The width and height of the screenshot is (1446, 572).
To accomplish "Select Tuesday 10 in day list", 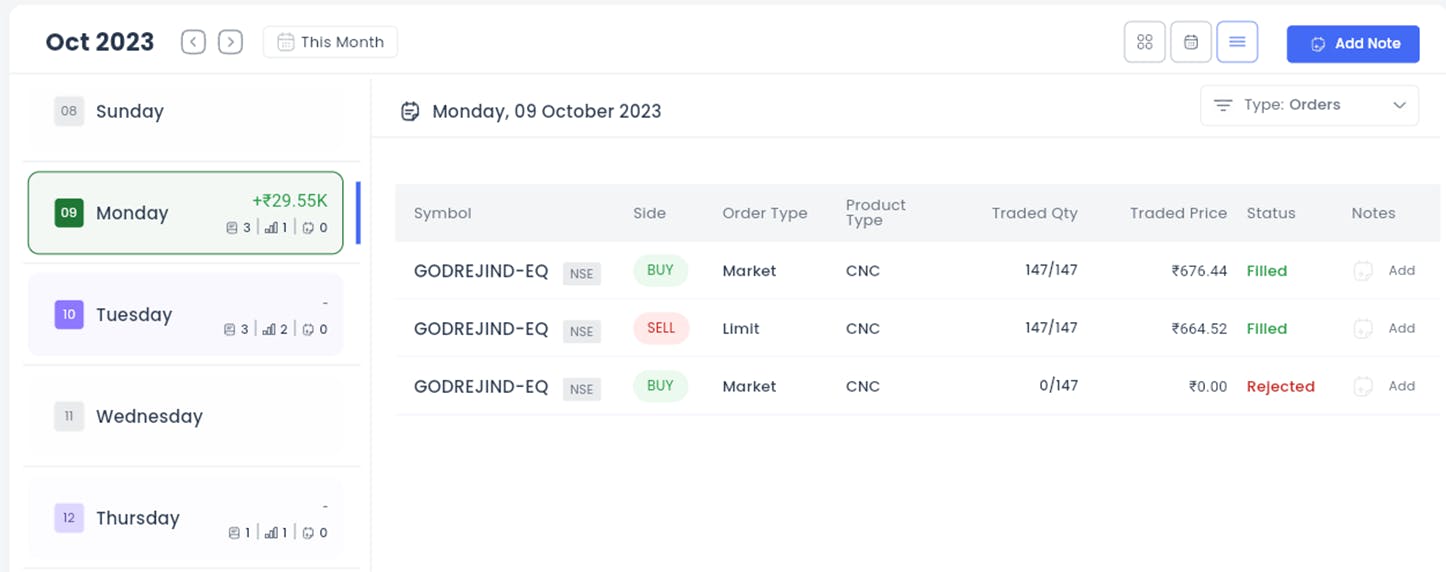I will (x=185, y=315).
